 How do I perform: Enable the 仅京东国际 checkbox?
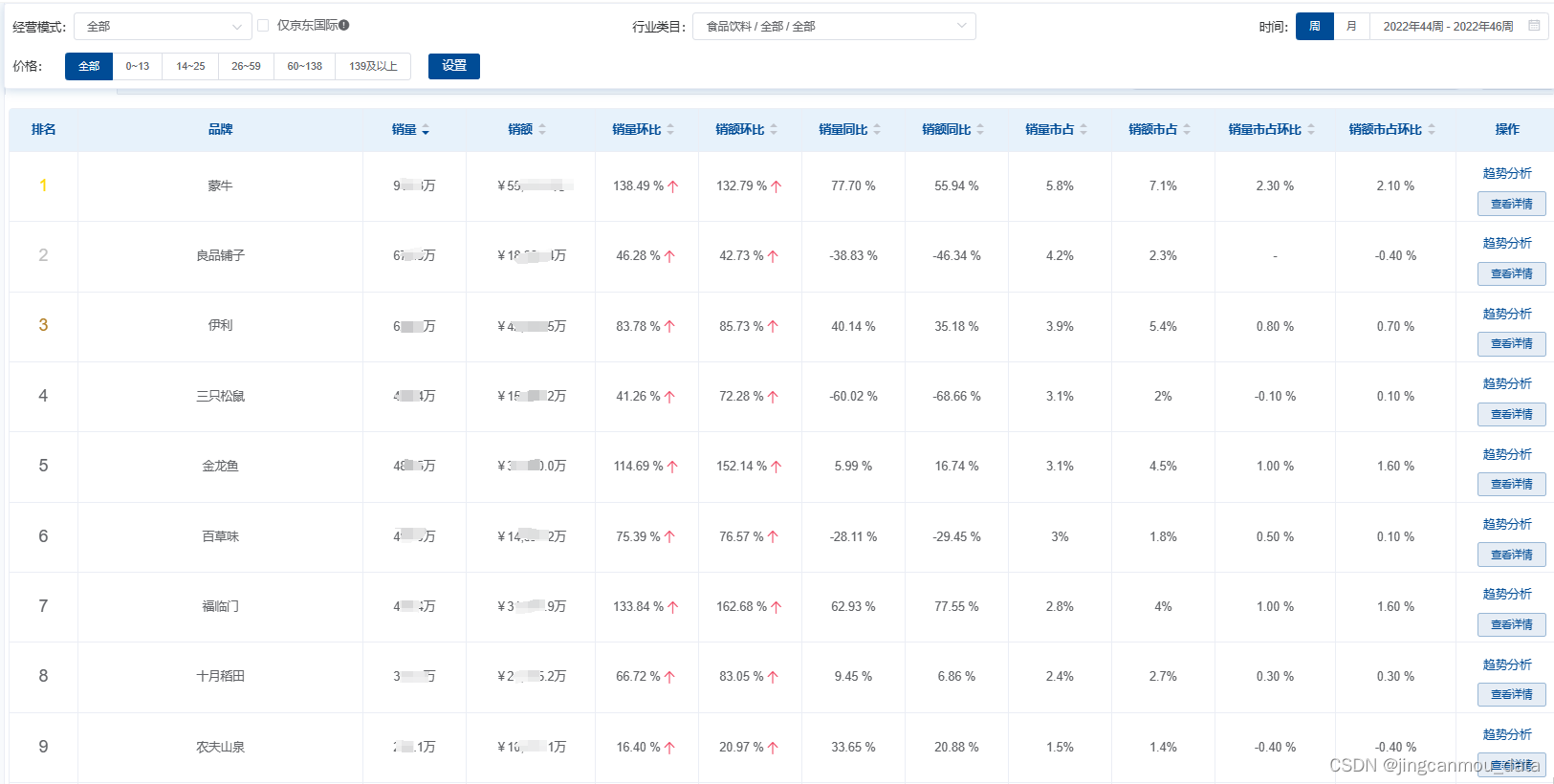(x=263, y=26)
